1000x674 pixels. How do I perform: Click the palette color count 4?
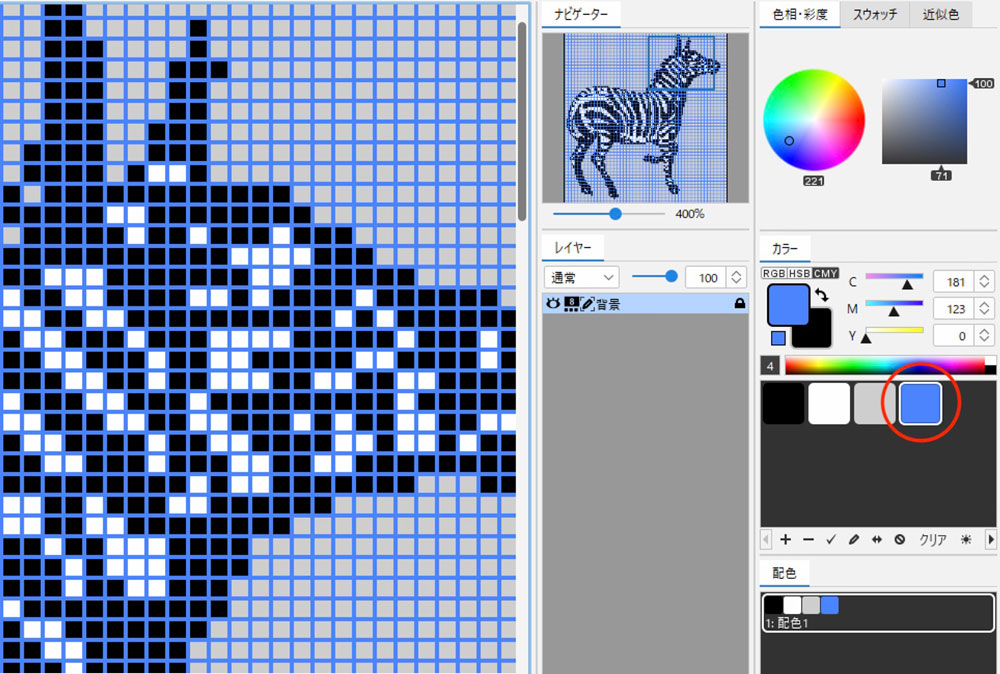[770, 366]
